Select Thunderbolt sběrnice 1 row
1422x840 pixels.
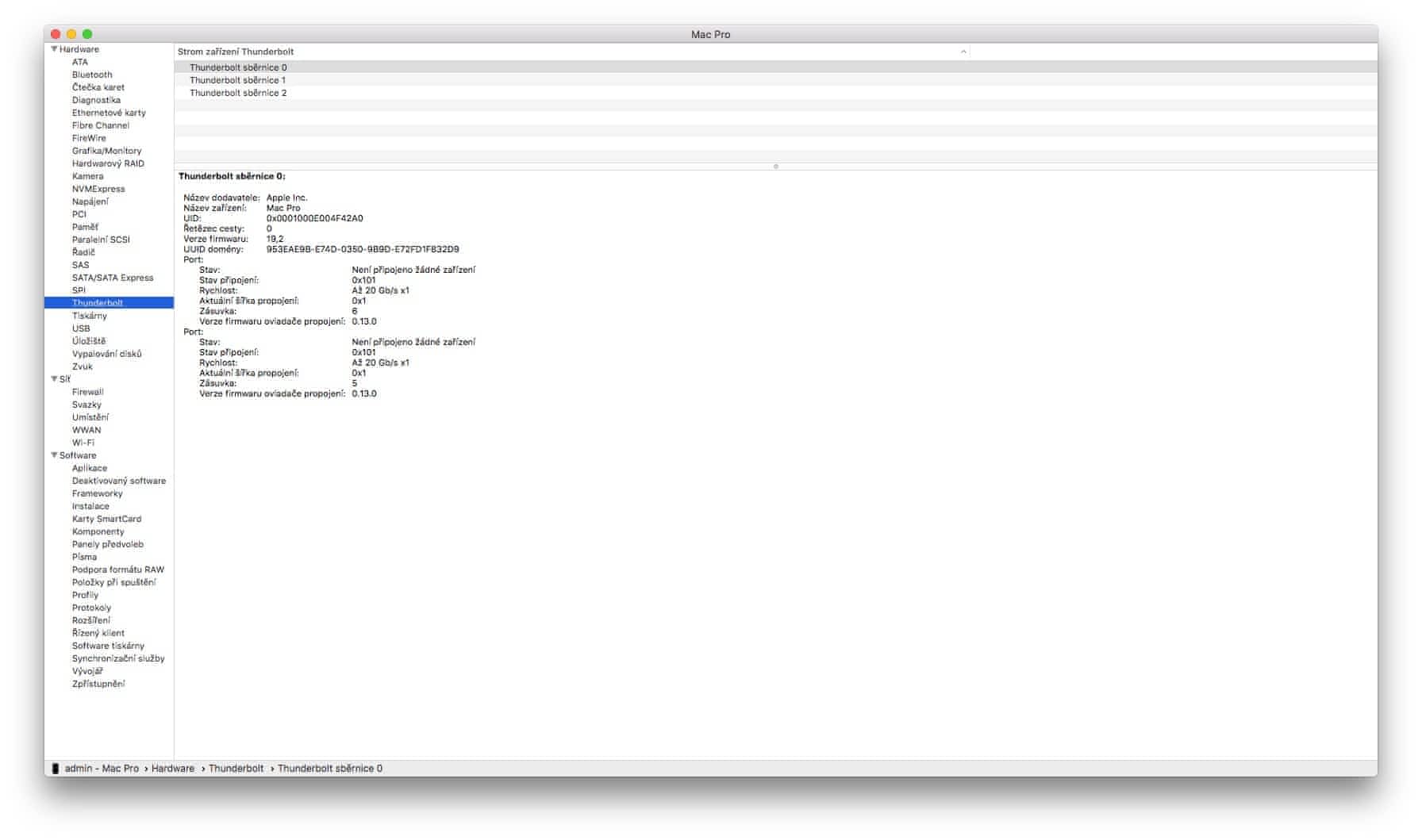click(x=775, y=80)
